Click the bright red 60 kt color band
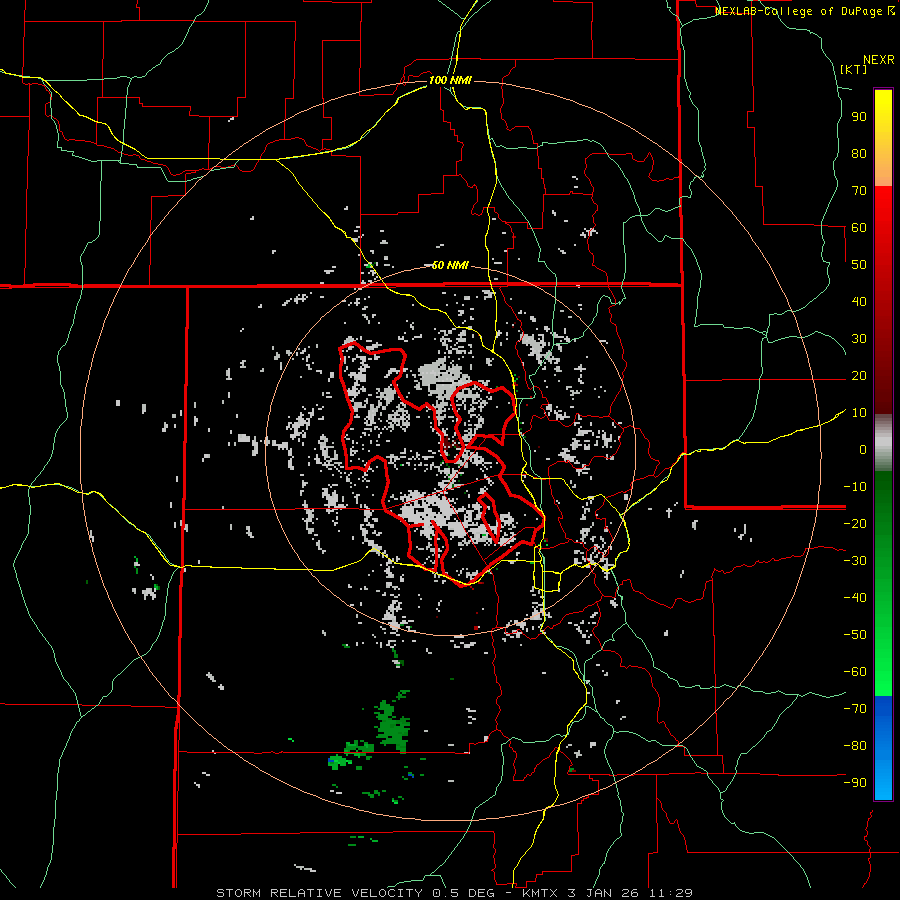 click(x=883, y=228)
